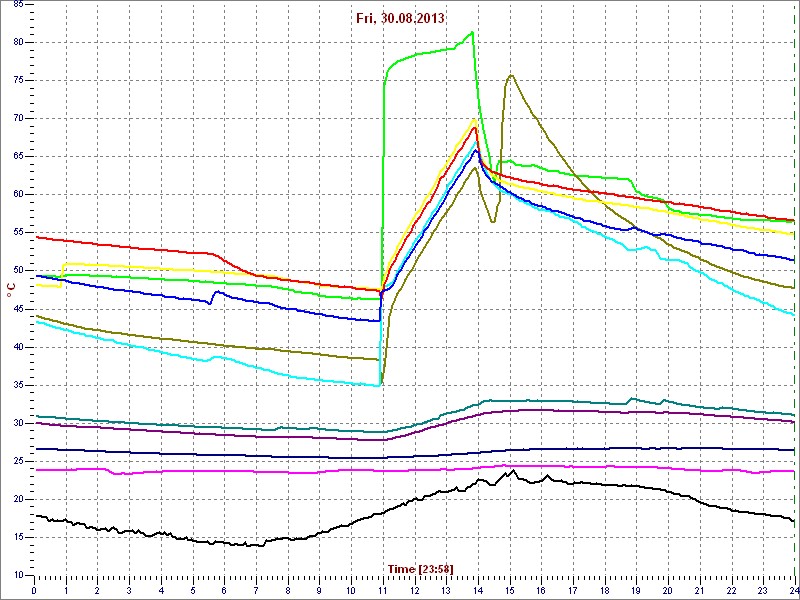The width and height of the screenshot is (800, 600).
Task: Select the 45 value on the temperature axis
Action: pos(17,309)
